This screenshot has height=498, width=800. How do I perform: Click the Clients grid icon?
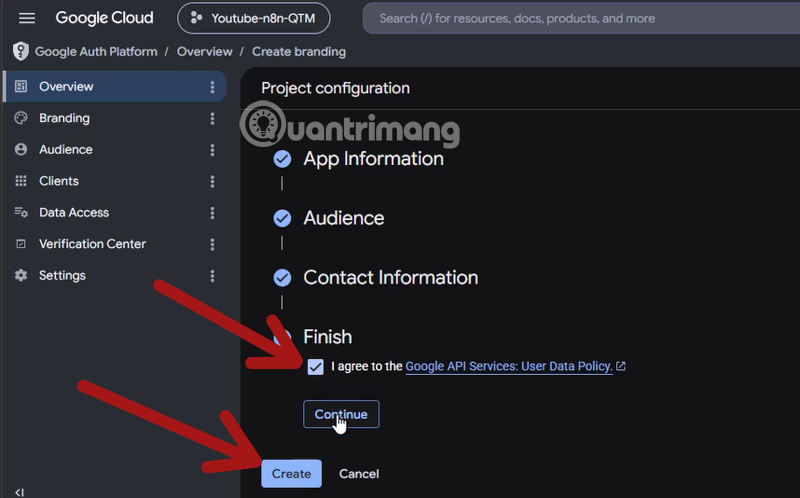point(21,181)
